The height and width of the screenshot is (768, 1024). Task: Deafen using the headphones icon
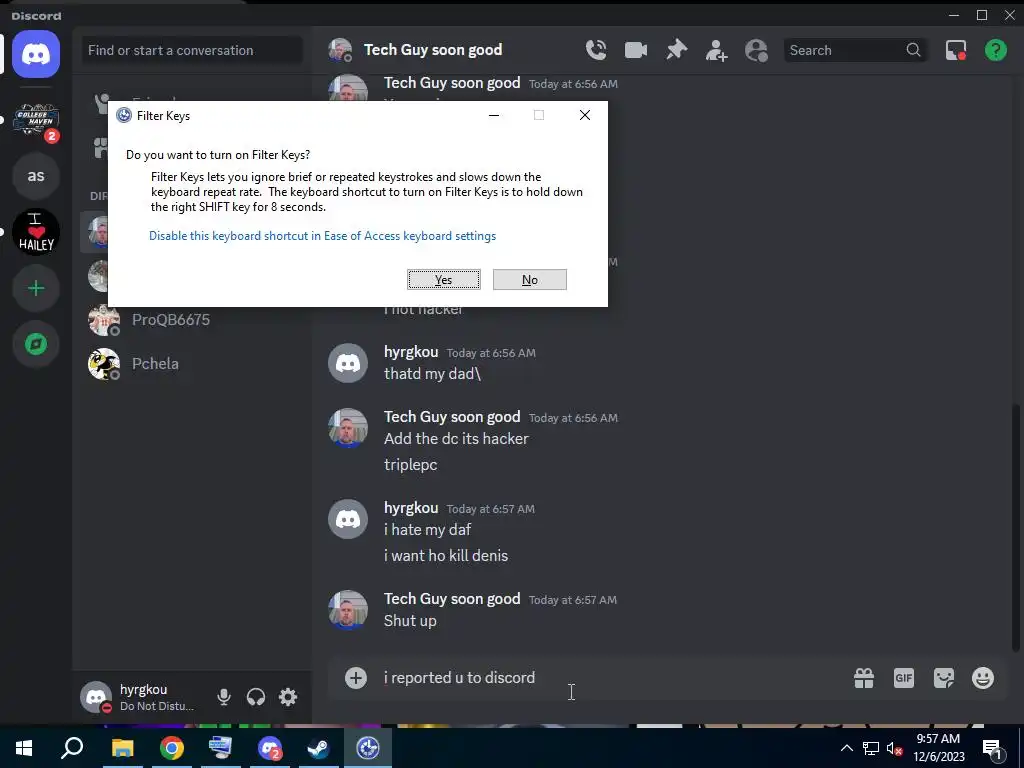click(256, 697)
